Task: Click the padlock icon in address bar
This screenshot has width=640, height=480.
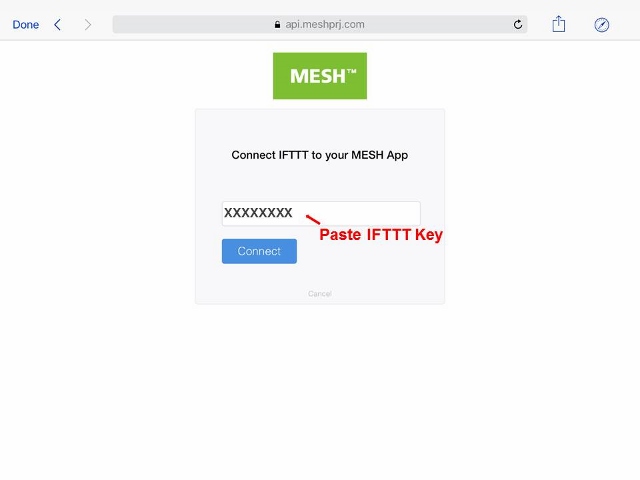Action: point(278,24)
